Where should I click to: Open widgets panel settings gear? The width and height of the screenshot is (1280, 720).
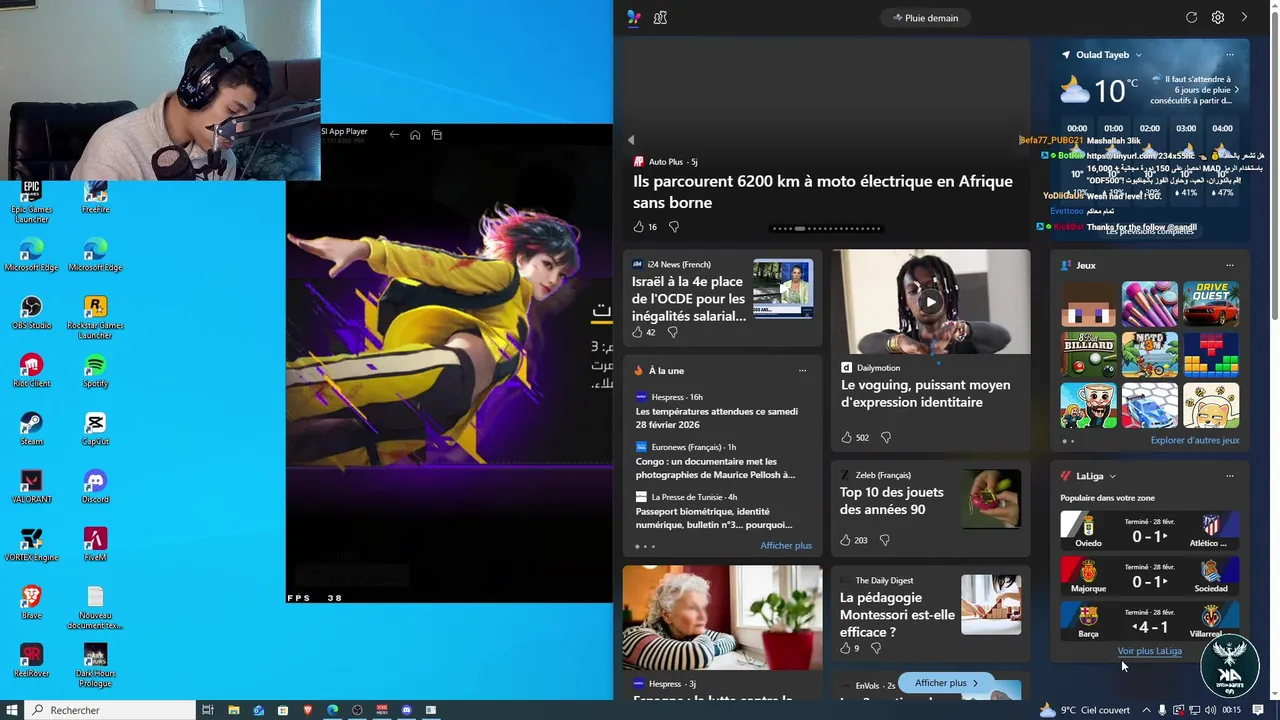pos(1218,17)
